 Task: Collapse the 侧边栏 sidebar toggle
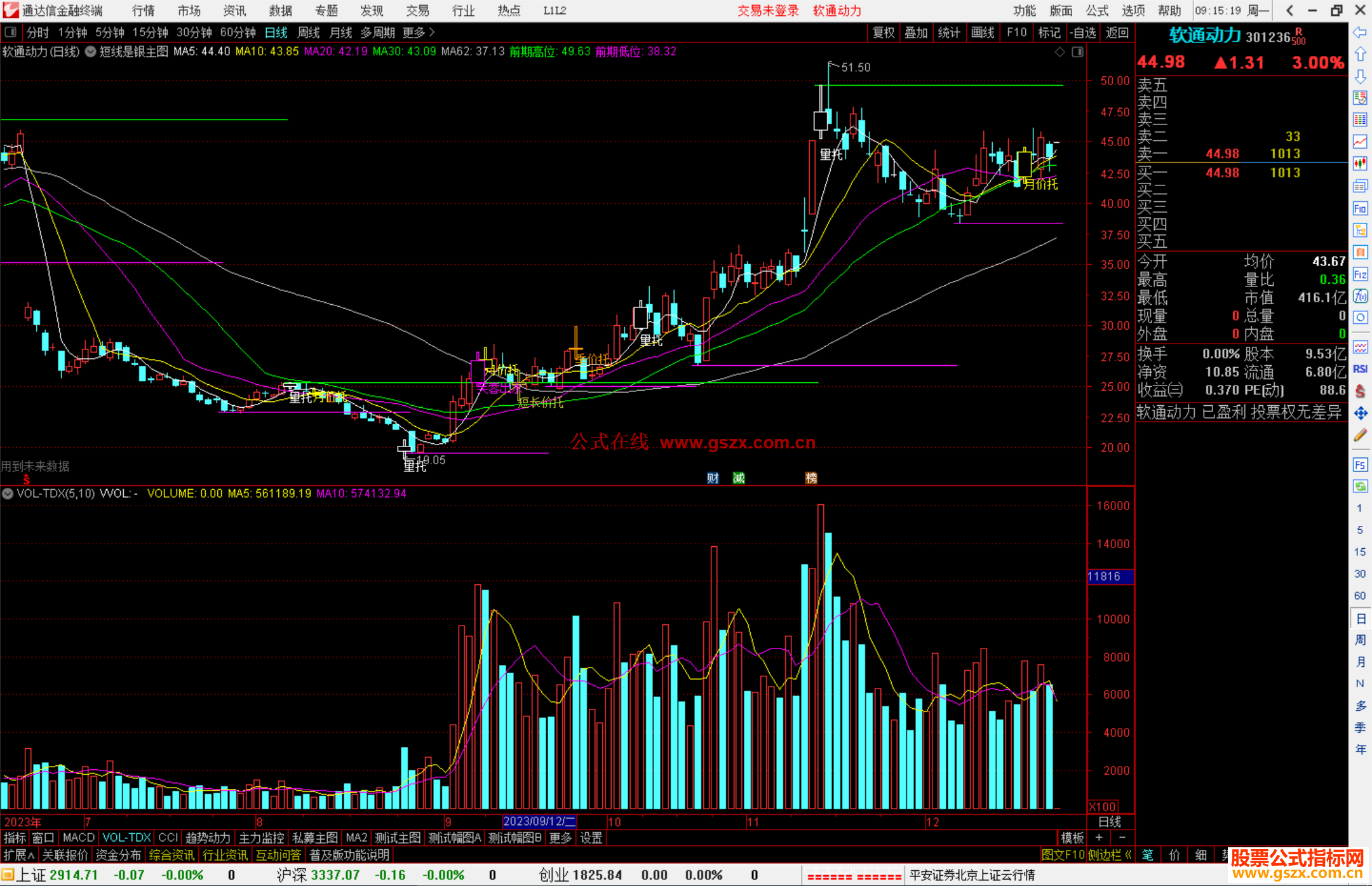(1110, 855)
